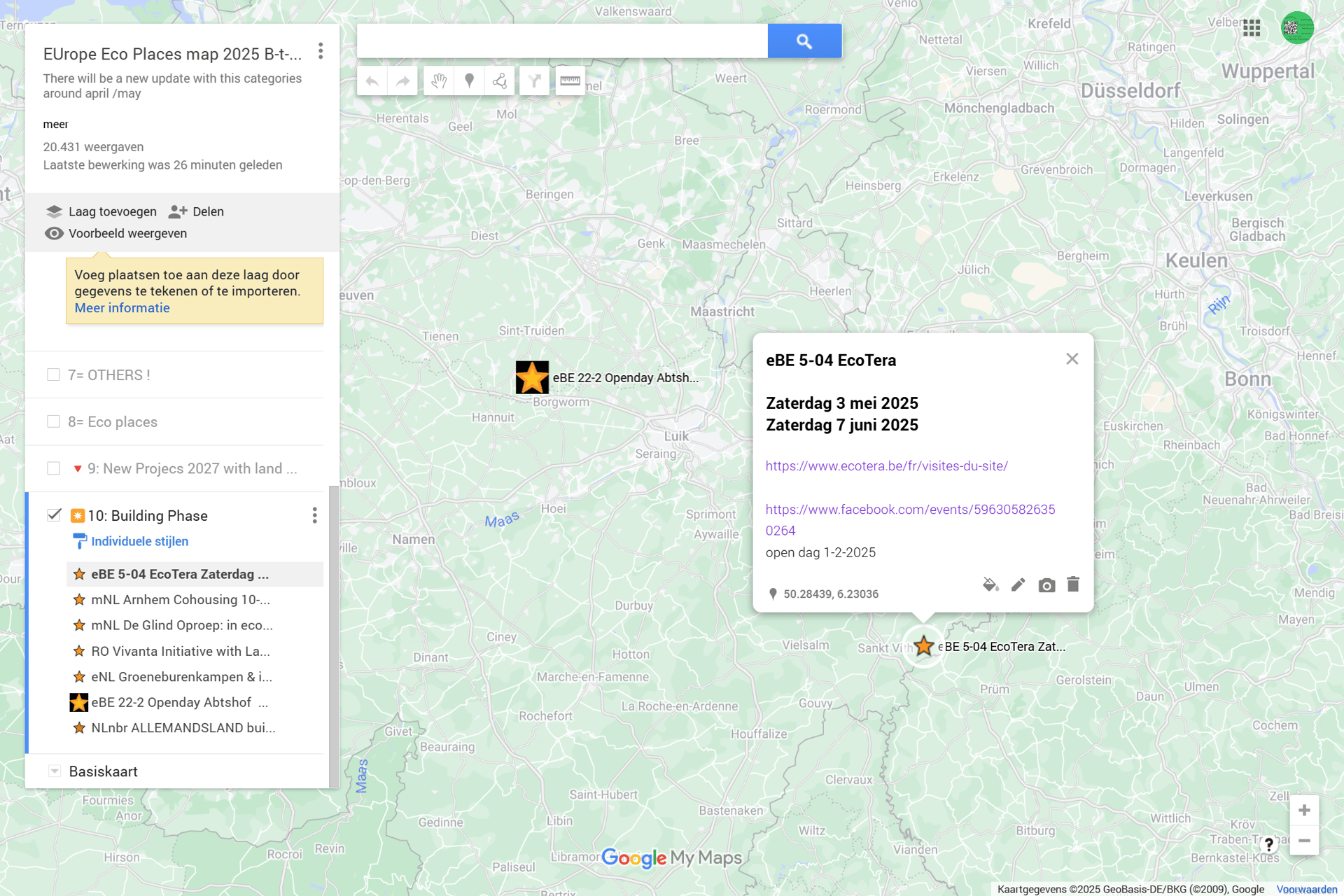Viewport: 1344px width, 896px height.
Task: Select the measure distances ruler tool
Action: (570, 81)
